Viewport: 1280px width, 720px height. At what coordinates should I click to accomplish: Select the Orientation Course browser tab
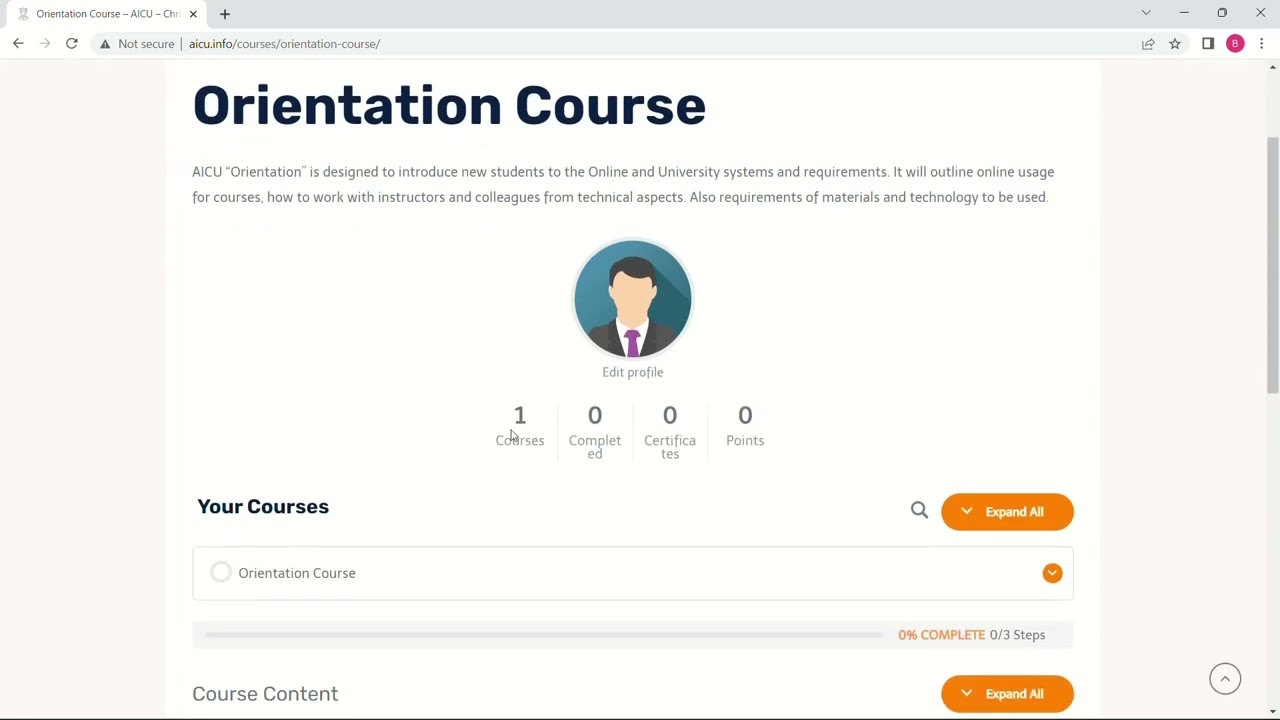[x=107, y=14]
